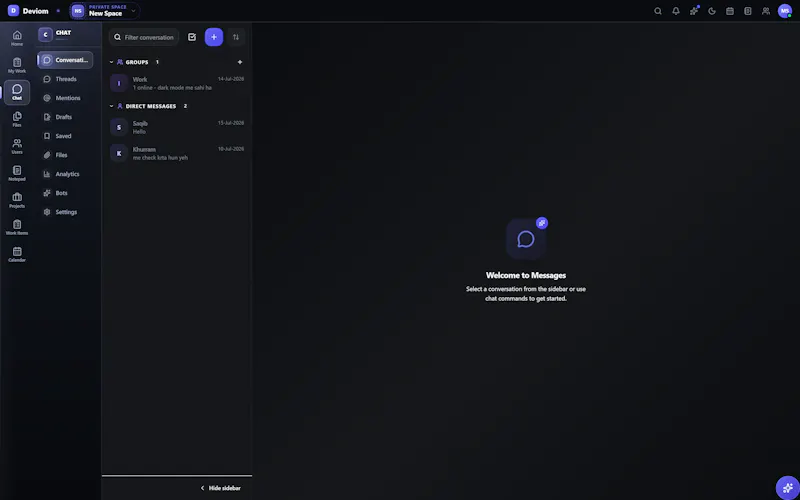The width and height of the screenshot is (800, 500).
Task: Click in the Filter conversation search field
Action: [x=144, y=37]
